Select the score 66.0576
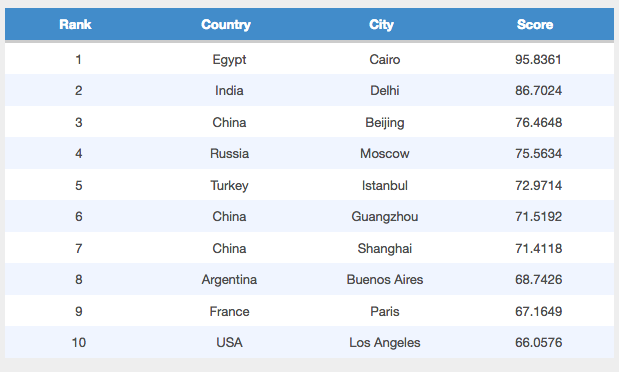The image size is (619, 372). coord(538,342)
